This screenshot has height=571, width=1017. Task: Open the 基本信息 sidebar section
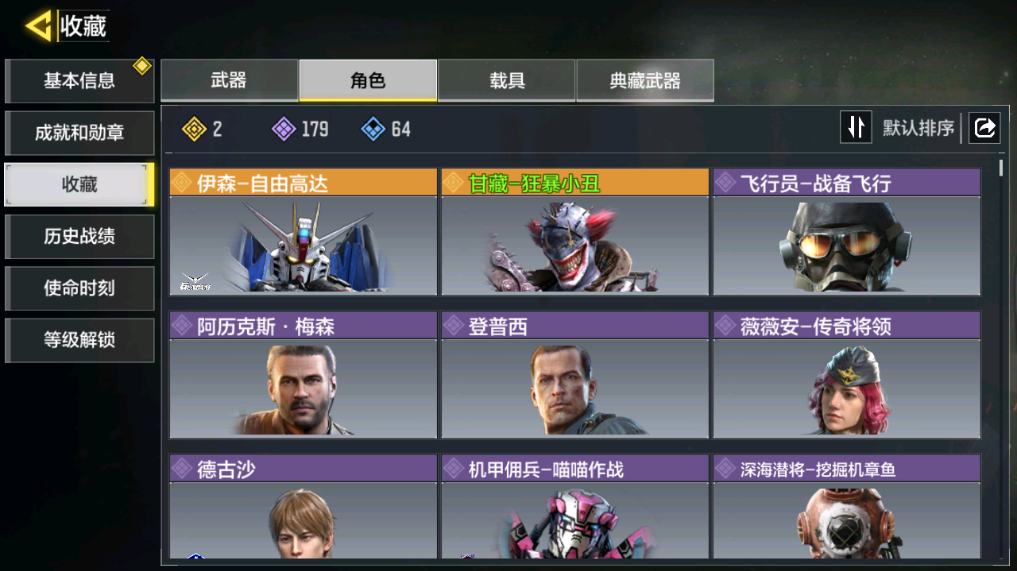pyautogui.click(x=79, y=81)
